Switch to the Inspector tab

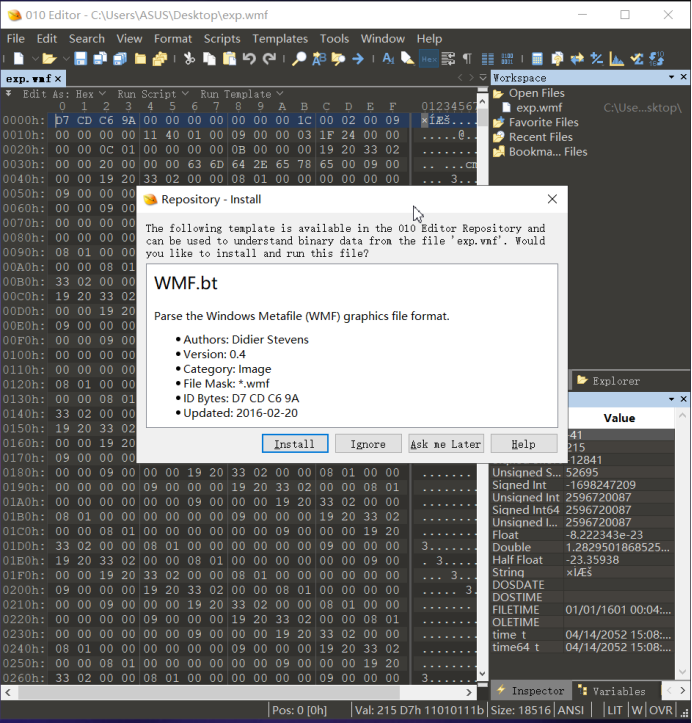(531, 691)
